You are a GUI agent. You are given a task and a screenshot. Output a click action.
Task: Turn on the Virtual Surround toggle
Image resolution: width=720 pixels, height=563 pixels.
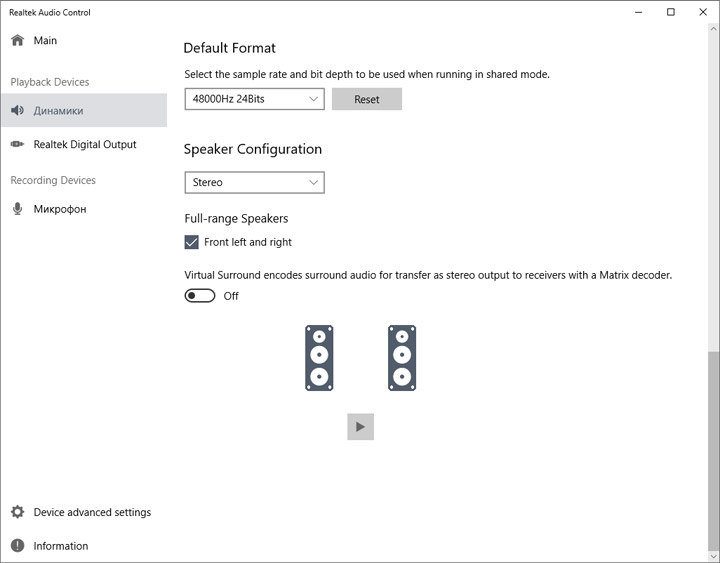pos(200,296)
